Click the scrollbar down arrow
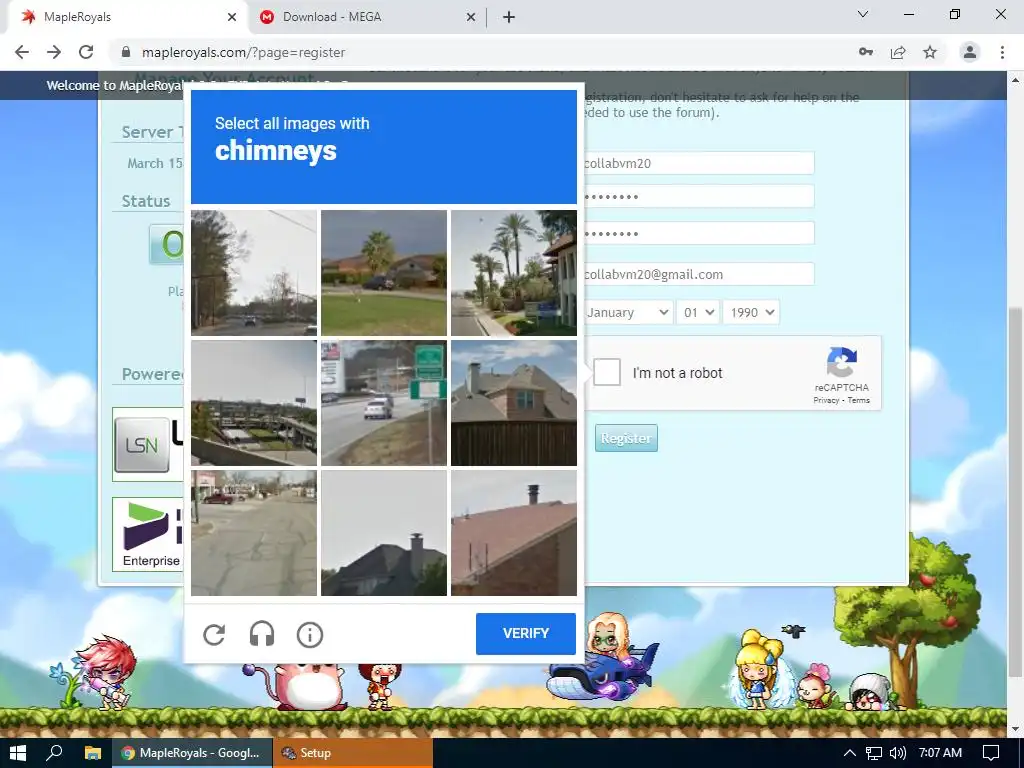This screenshot has width=1024, height=768. click(x=1016, y=728)
